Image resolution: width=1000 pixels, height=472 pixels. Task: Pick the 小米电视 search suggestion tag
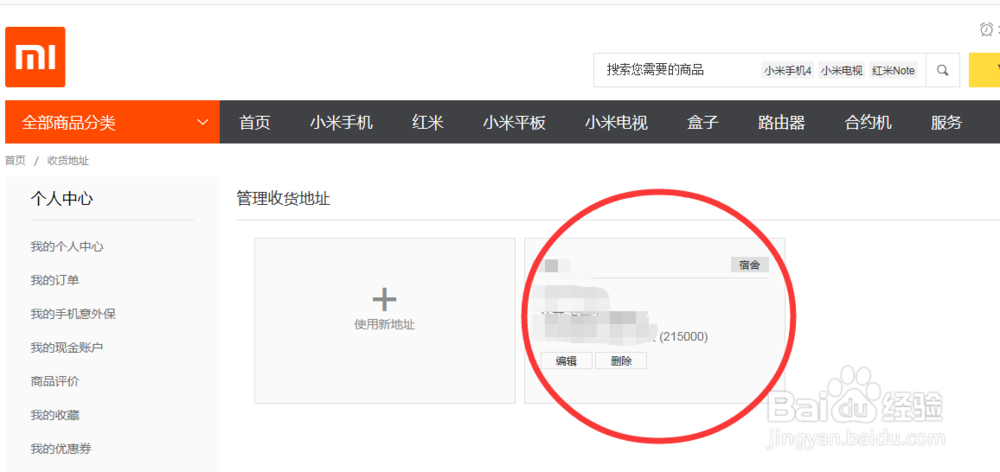tap(842, 71)
